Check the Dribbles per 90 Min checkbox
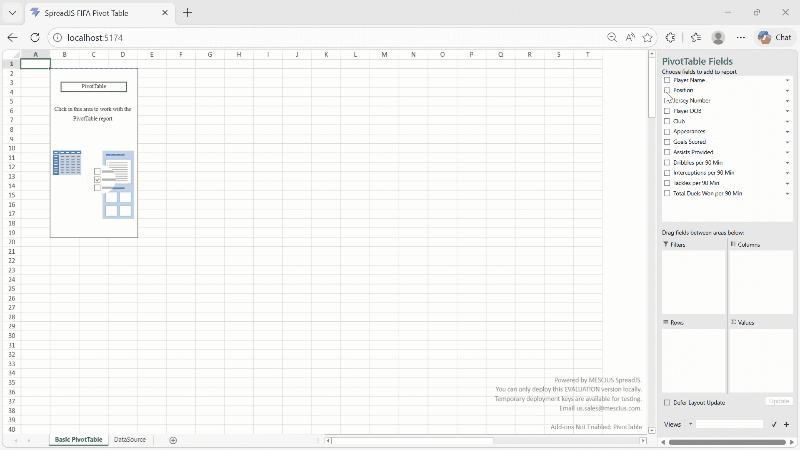This screenshot has height=450, width=800. 667,163
